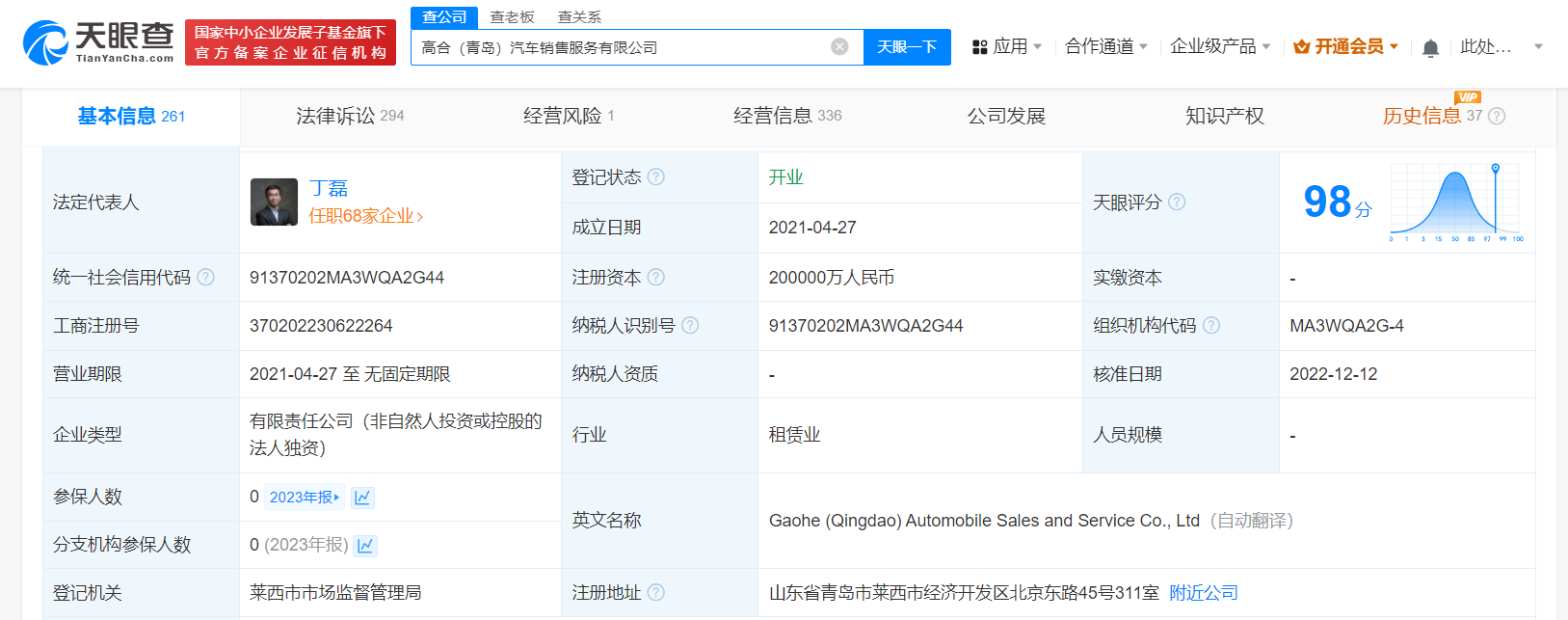Click the 附近公司 link
This screenshot has height=620, width=1568.
(1204, 592)
